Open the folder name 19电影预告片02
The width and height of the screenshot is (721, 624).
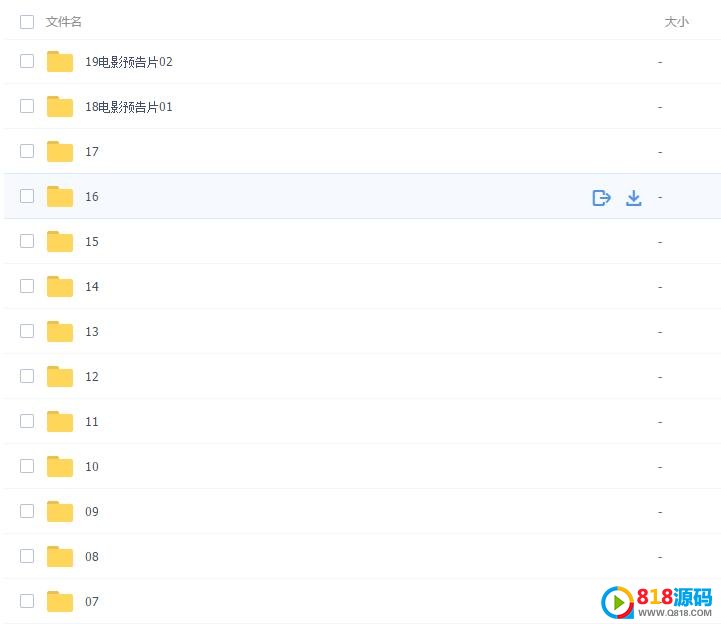pos(129,62)
